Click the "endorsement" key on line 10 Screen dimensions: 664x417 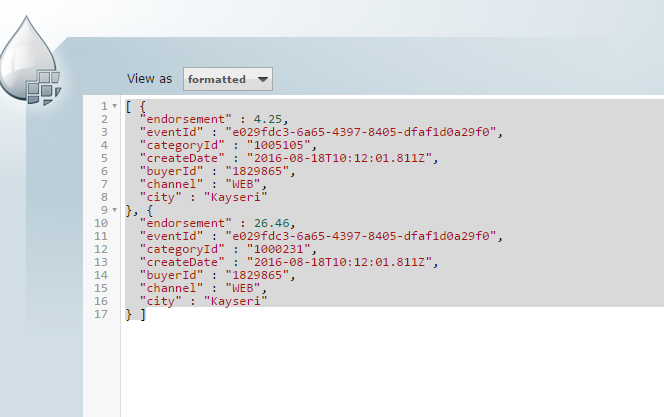click(x=185, y=223)
